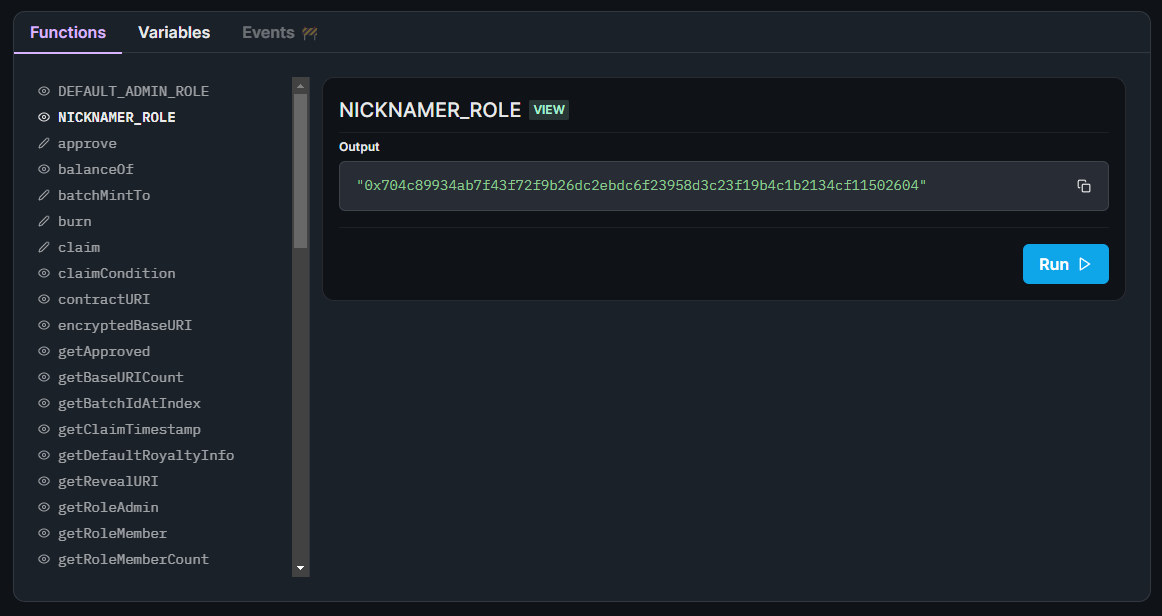Click the scrollbar down arrow in function list
The image size is (1162, 616).
coord(300,566)
